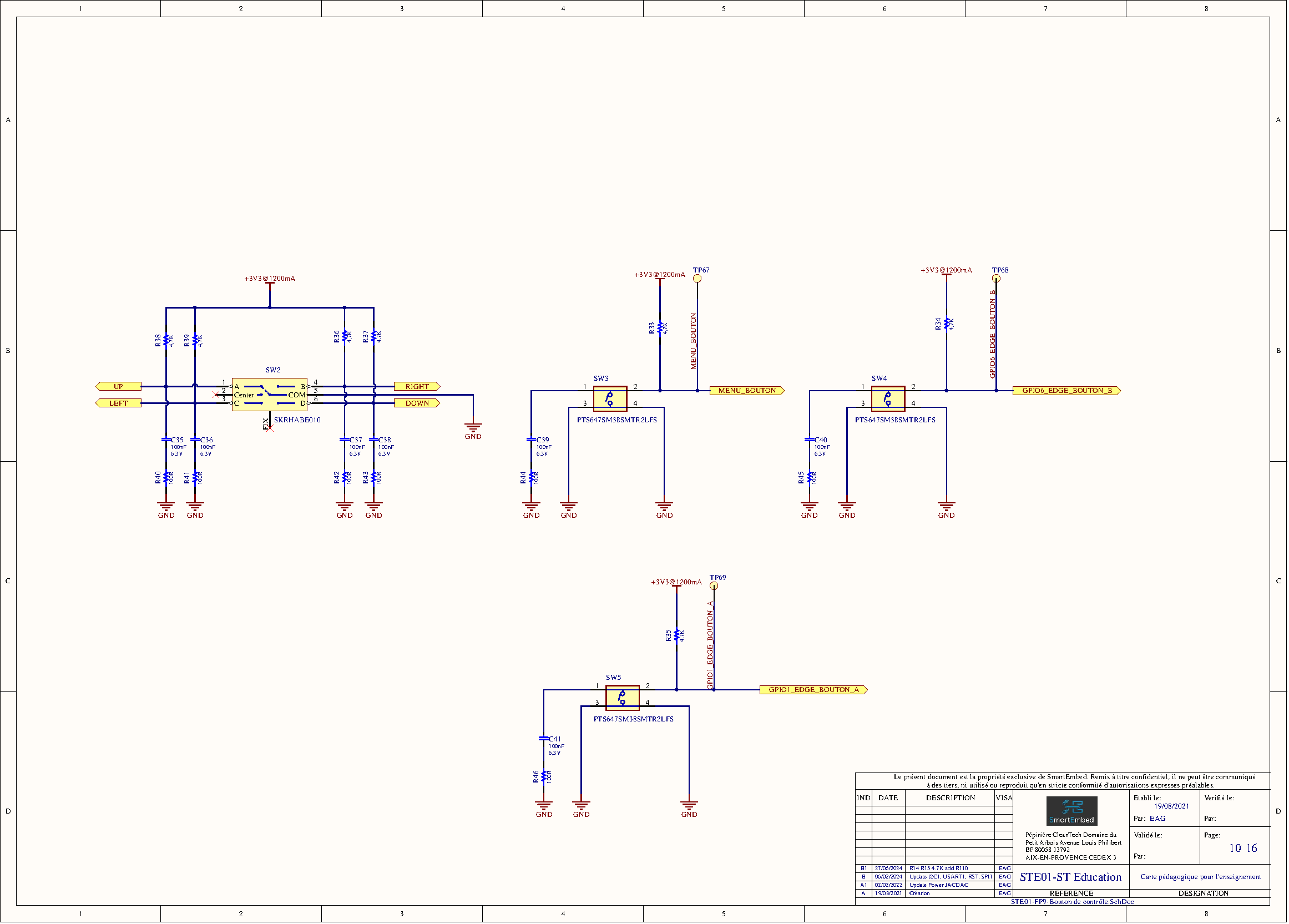Click the R33 resistor symbol
1289x924 pixels.
tap(660, 328)
